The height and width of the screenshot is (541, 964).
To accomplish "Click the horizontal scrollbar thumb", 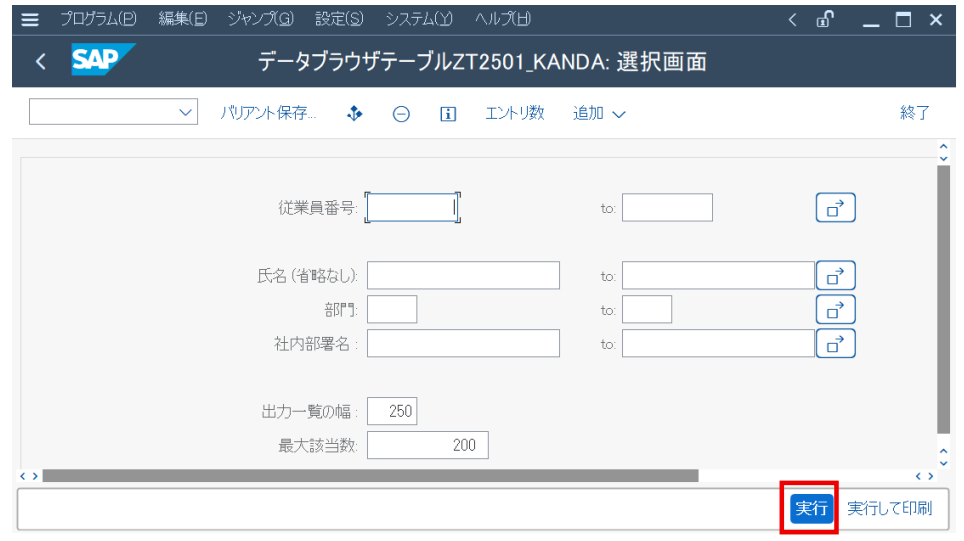I will pos(370,476).
